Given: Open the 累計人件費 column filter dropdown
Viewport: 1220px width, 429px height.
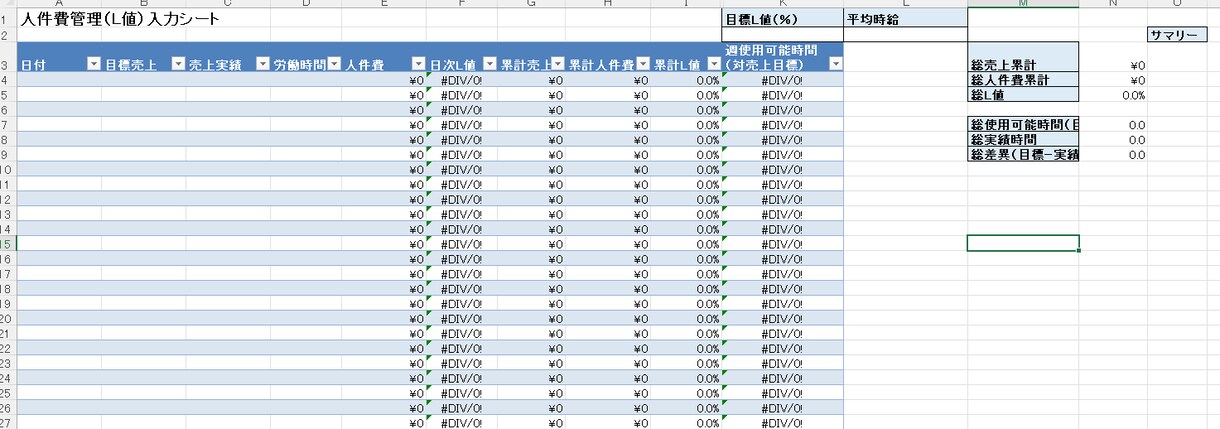Looking at the screenshot, I should pyautogui.click(x=643, y=64).
